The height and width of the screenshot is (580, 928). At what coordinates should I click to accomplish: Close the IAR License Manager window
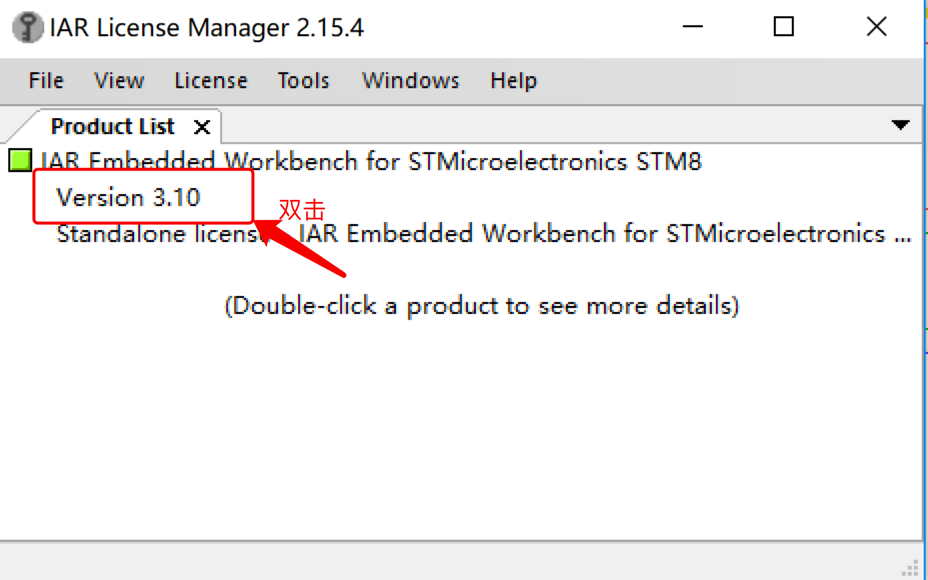pyautogui.click(x=876, y=27)
